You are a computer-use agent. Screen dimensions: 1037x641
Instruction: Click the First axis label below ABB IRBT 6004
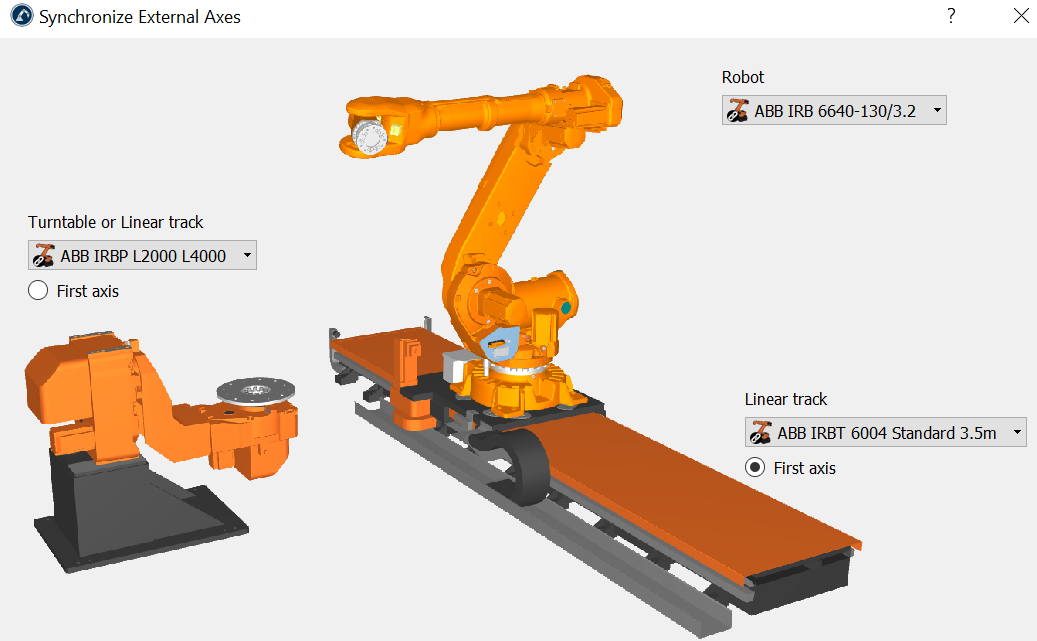(x=804, y=468)
